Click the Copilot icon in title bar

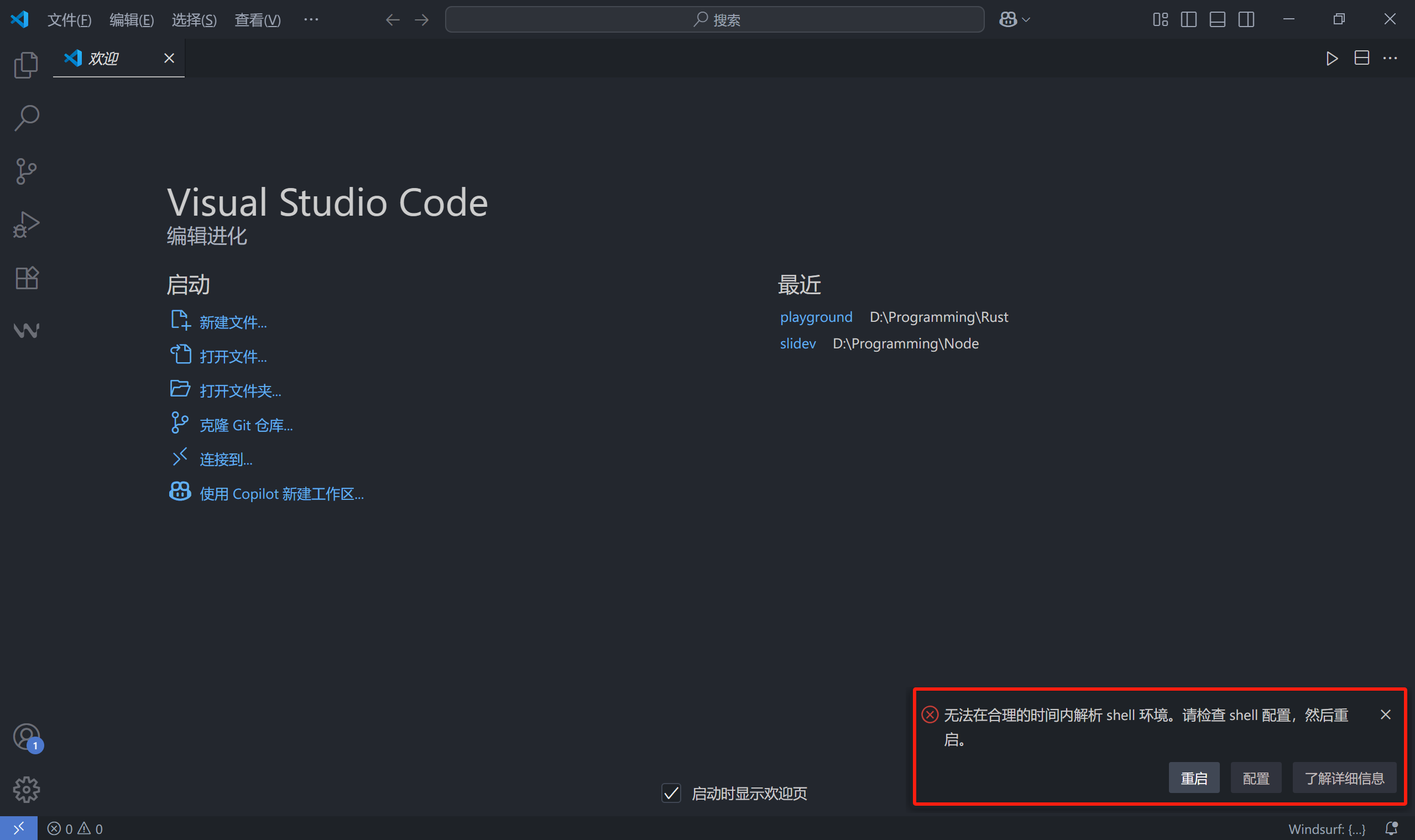1007,20
